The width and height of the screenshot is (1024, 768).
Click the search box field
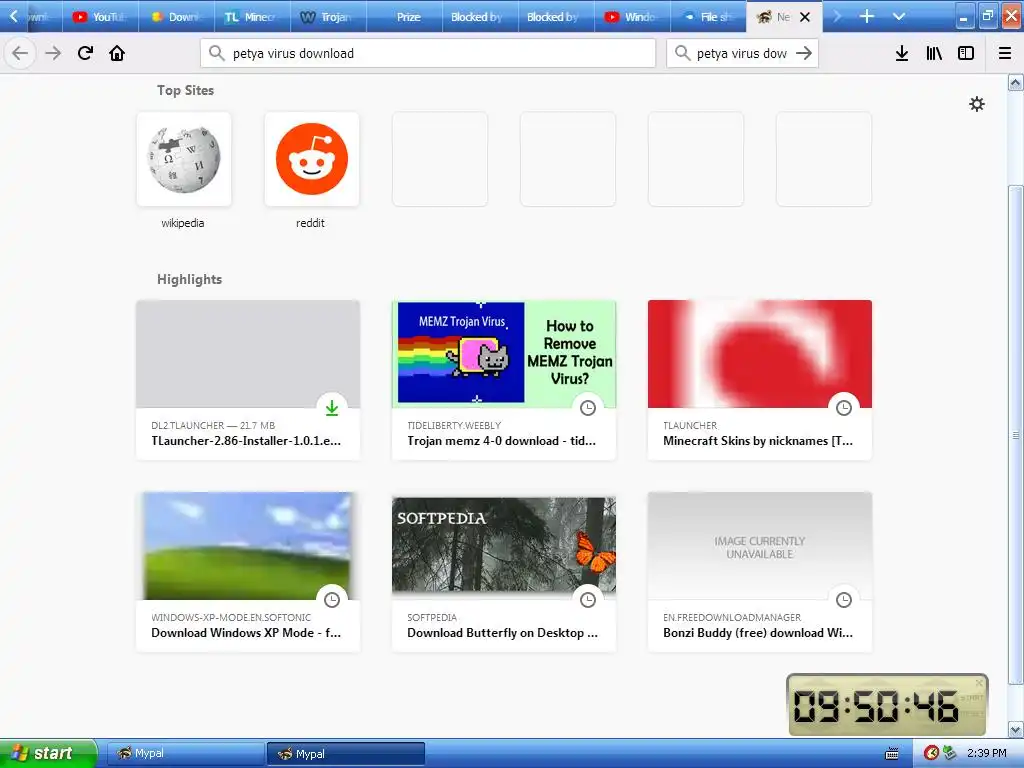click(x=742, y=53)
